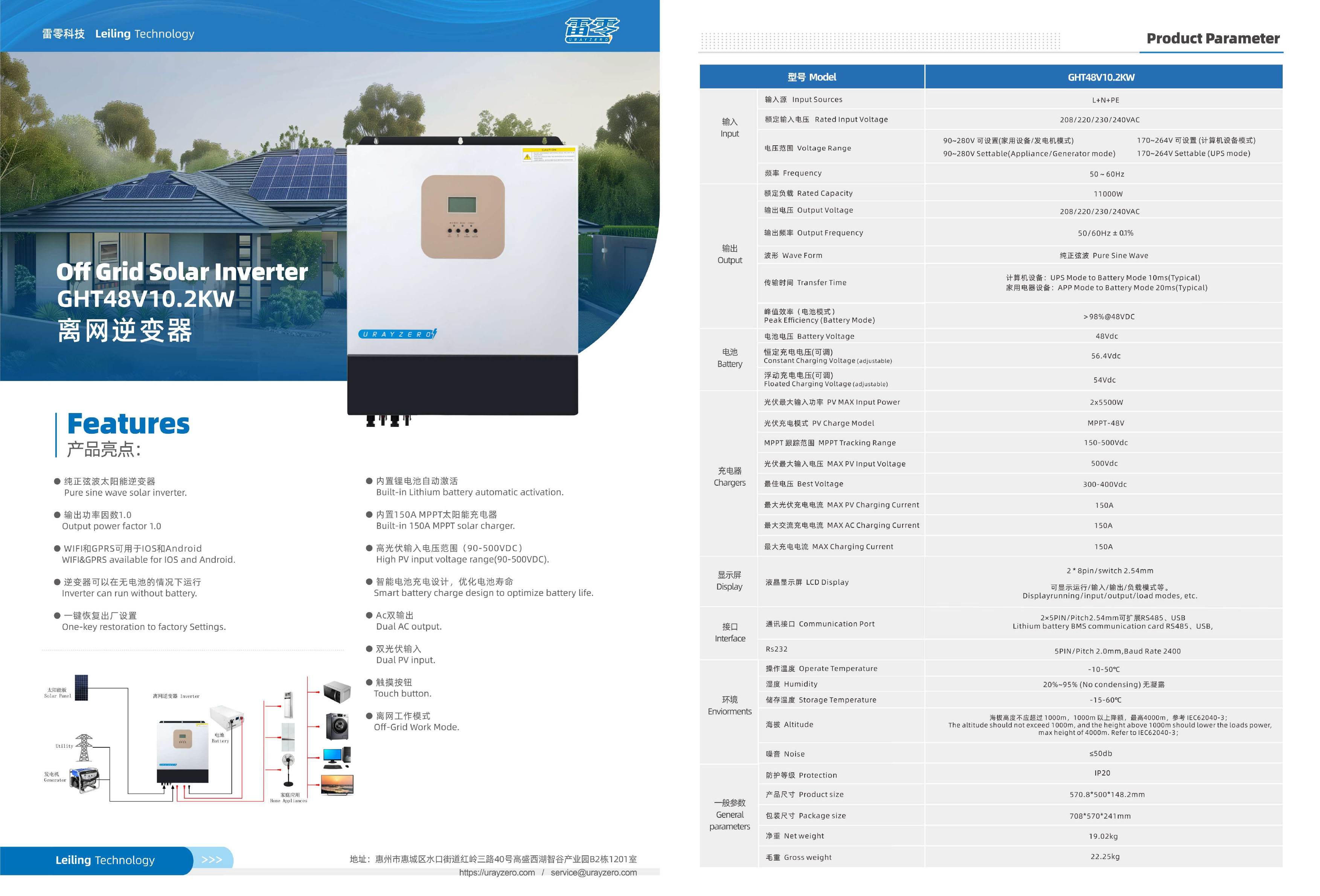The width and height of the screenshot is (1320, 896).
Task: Click the service@urayzero.com email link
Action: (593, 873)
